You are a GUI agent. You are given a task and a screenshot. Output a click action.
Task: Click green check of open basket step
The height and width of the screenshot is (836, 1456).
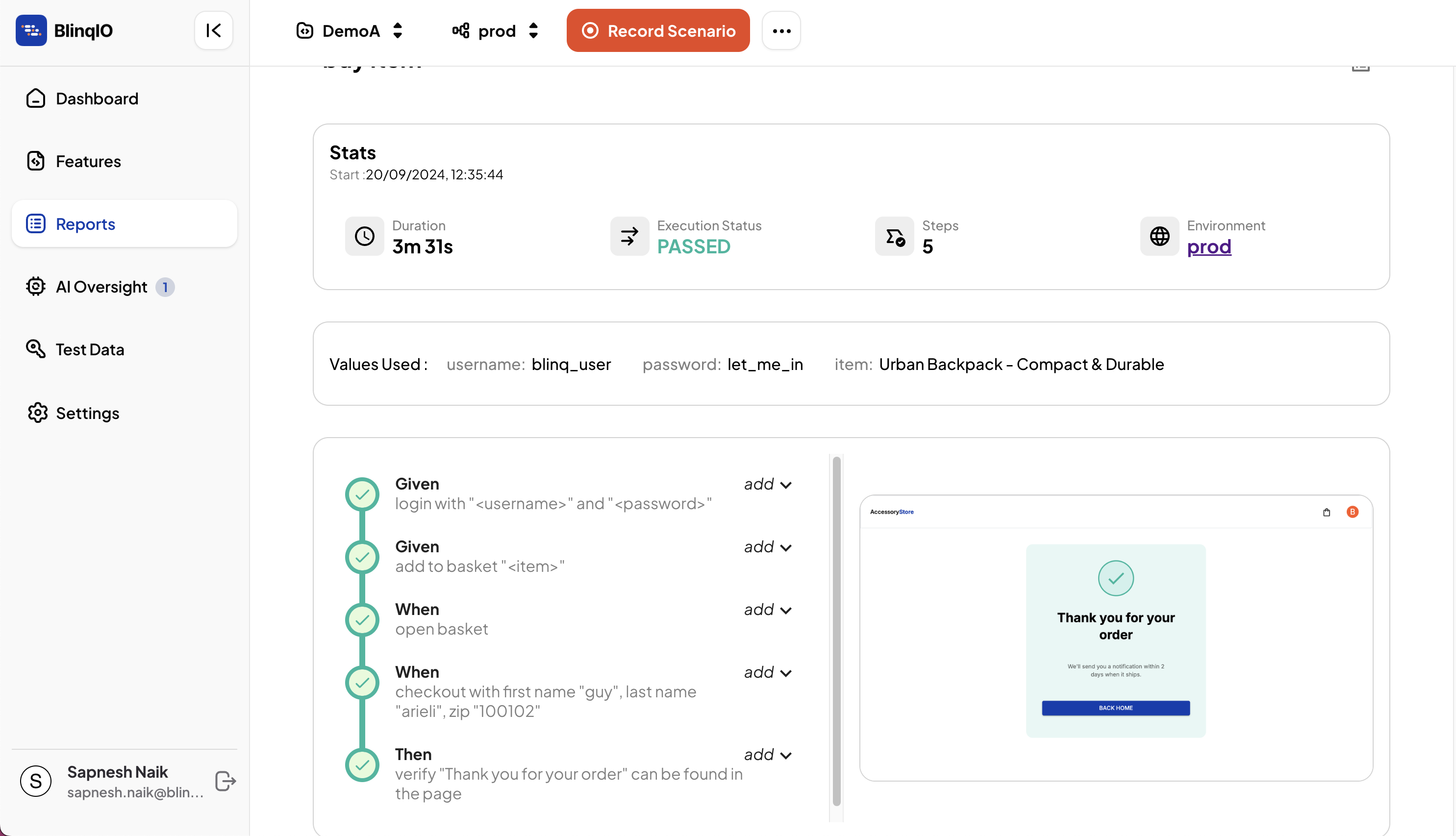coord(362,619)
